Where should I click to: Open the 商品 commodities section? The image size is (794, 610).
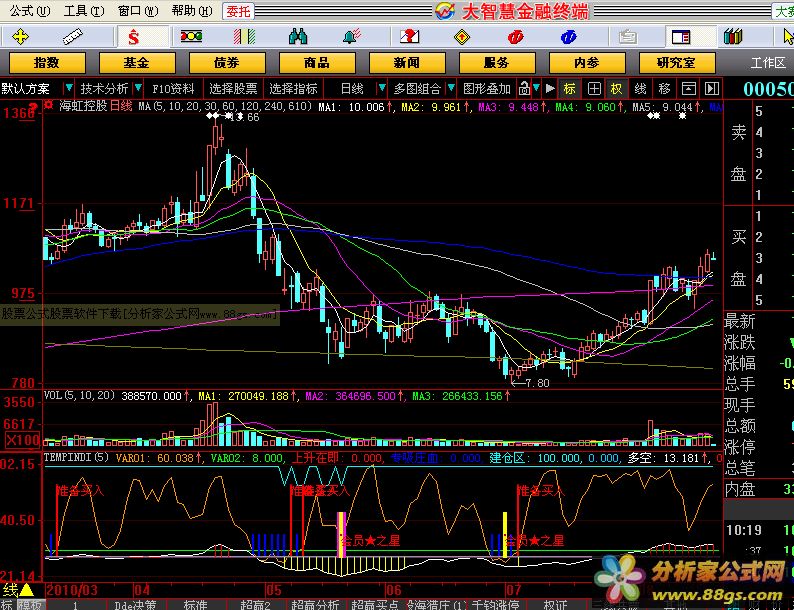317,63
